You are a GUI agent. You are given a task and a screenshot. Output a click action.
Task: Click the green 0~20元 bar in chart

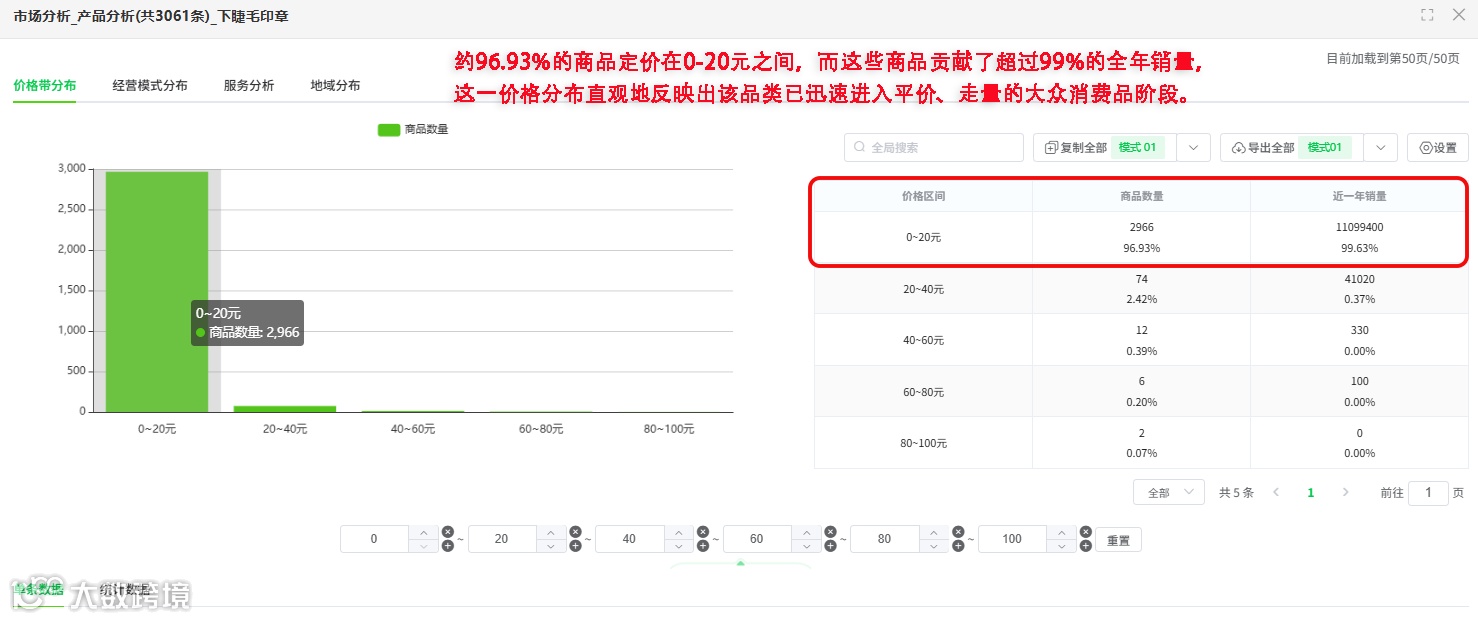click(157, 291)
